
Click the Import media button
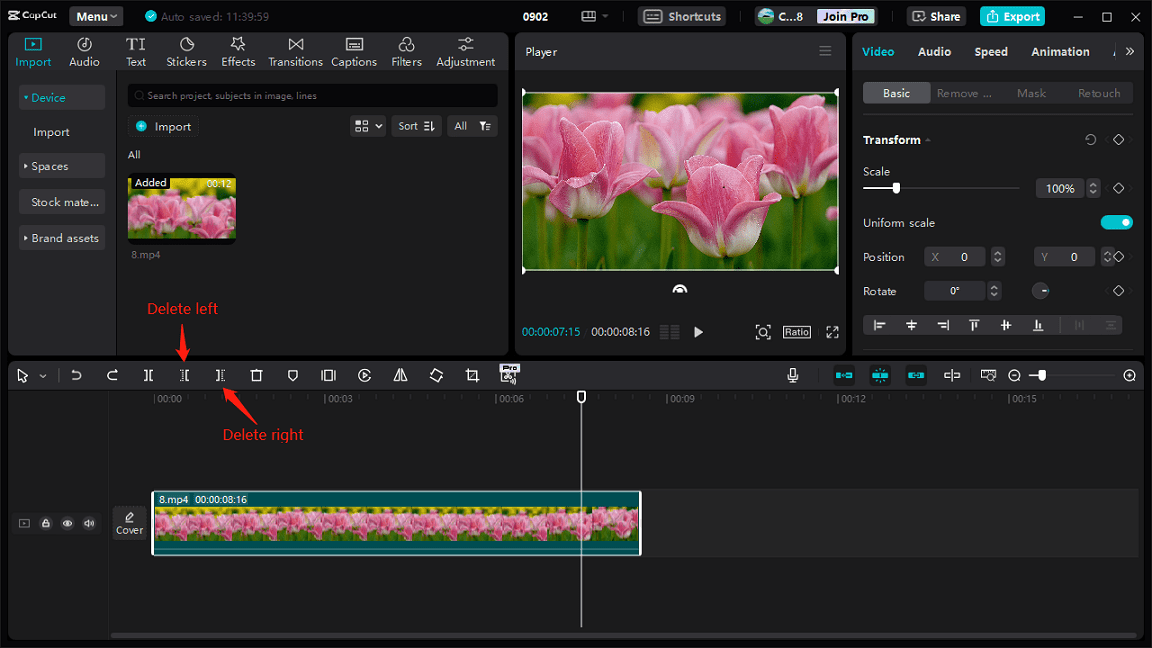tap(164, 126)
